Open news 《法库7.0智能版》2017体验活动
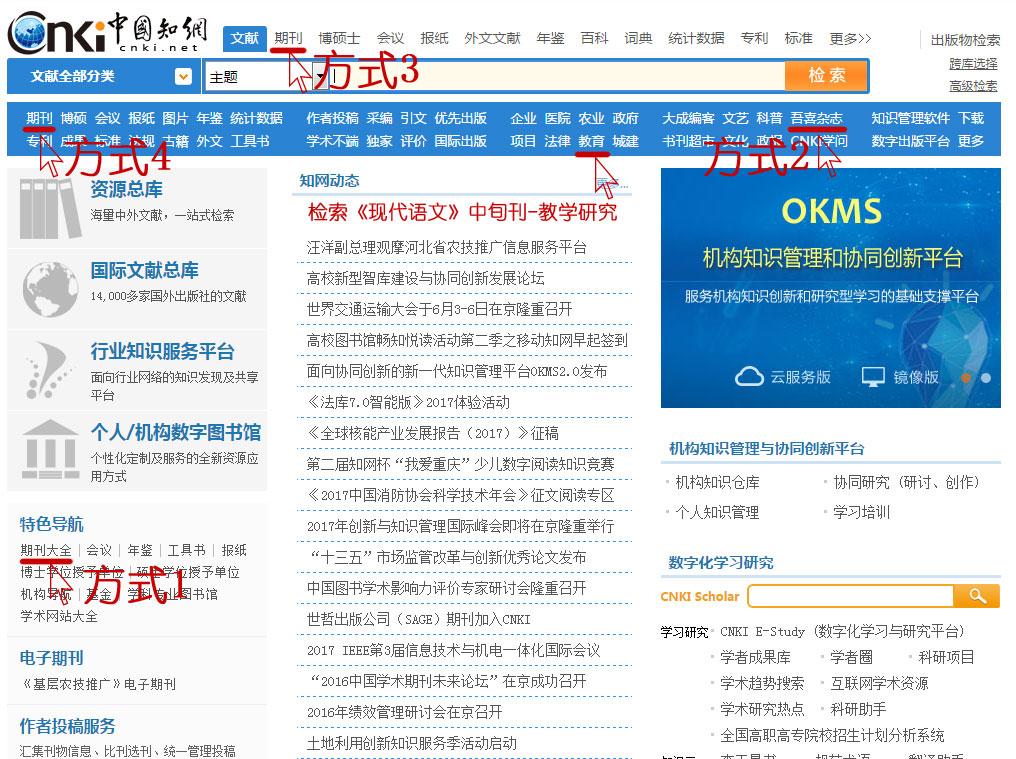The image size is (1016, 759). 408,402
